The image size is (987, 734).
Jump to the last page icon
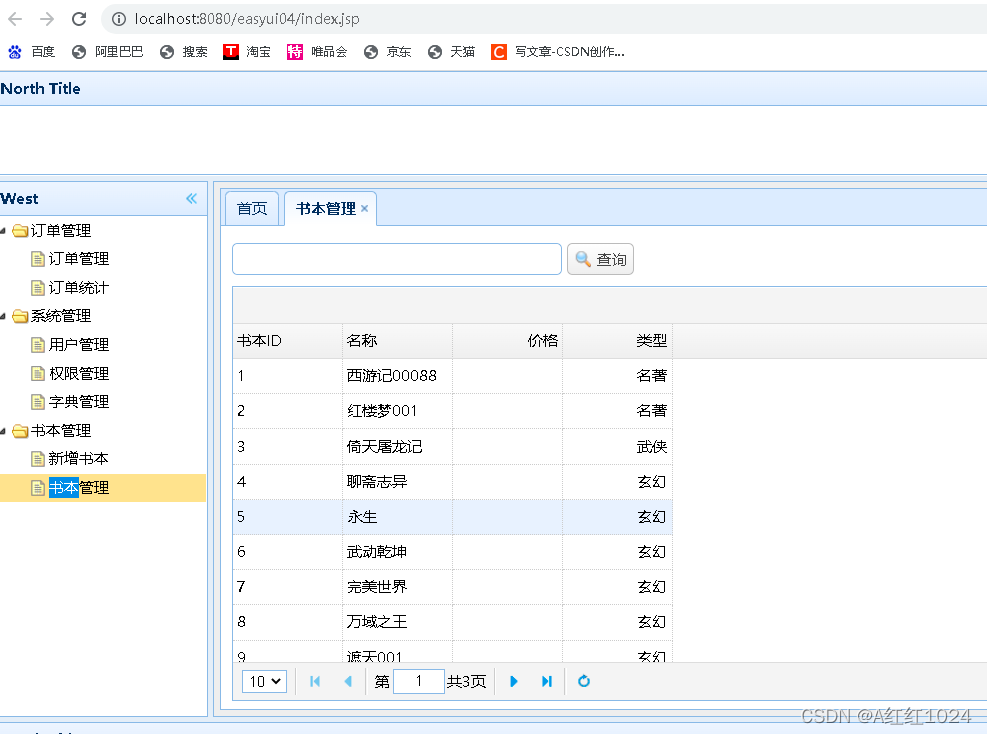[x=546, y=681]
